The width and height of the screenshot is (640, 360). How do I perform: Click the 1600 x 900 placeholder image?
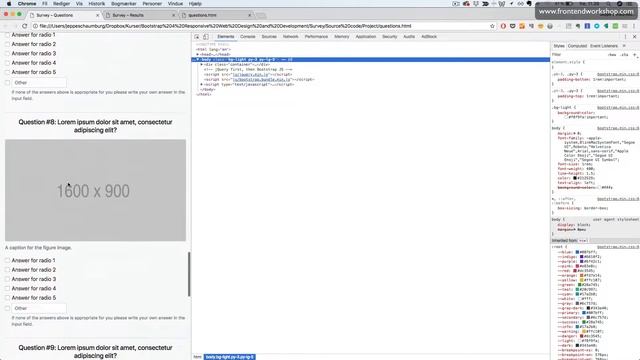point(96,190)
